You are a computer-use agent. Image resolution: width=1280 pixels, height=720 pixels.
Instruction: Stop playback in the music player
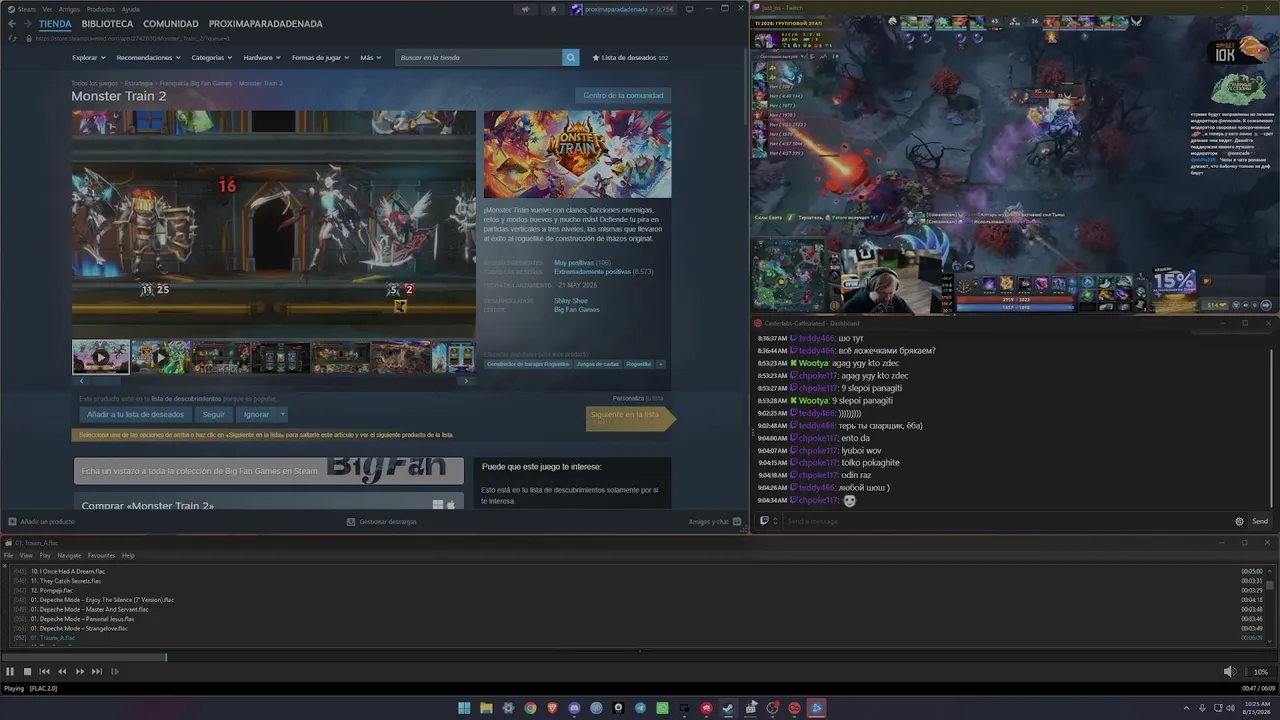[27, 672]
